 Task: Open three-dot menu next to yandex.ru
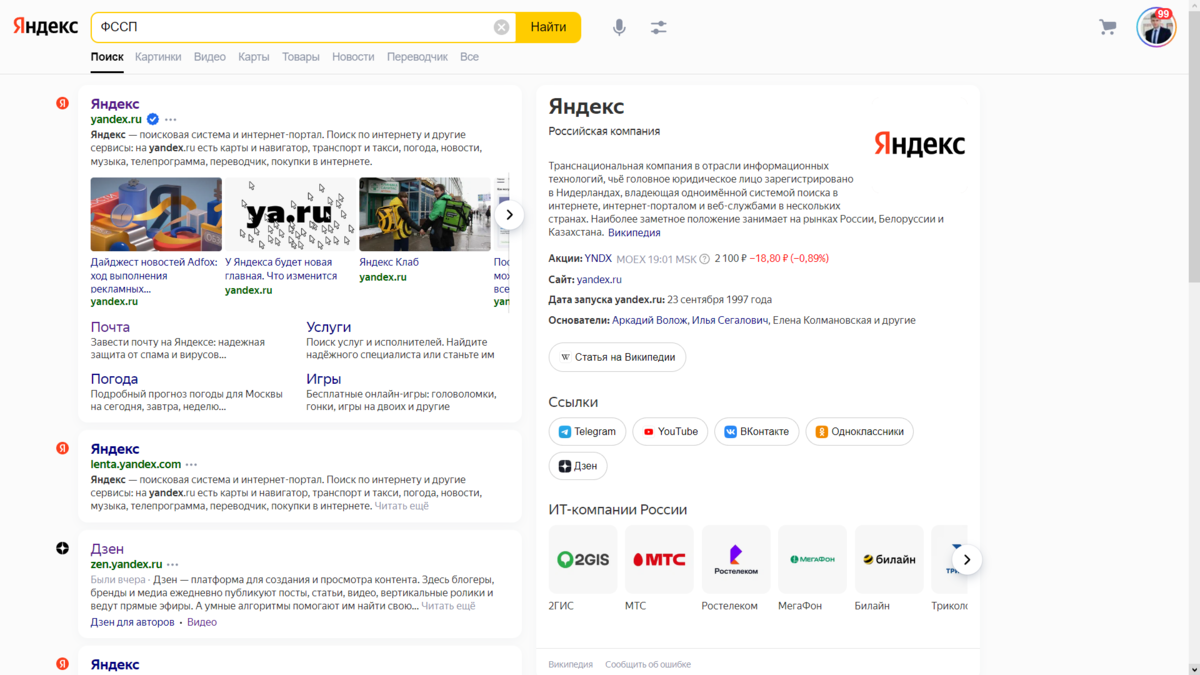(171, 119)
